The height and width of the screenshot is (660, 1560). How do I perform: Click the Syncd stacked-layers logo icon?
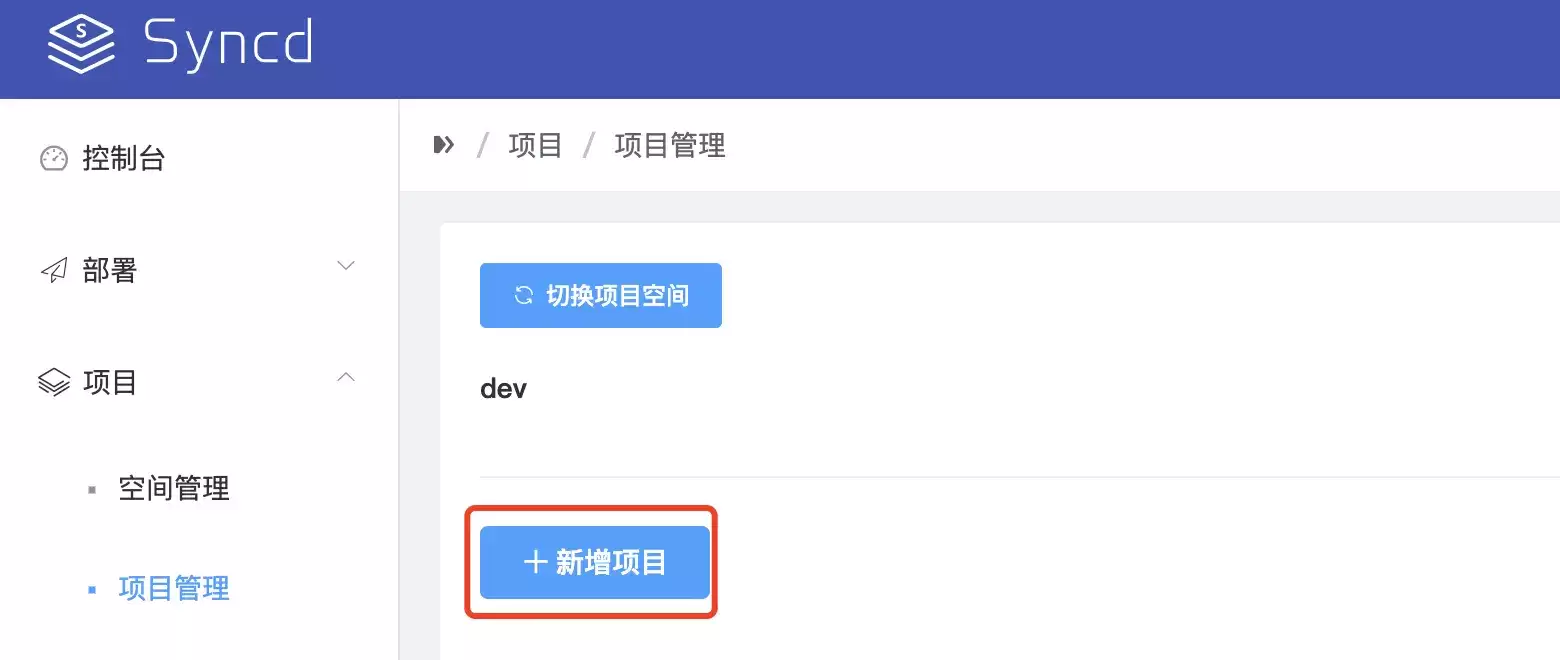pos(82,45)
